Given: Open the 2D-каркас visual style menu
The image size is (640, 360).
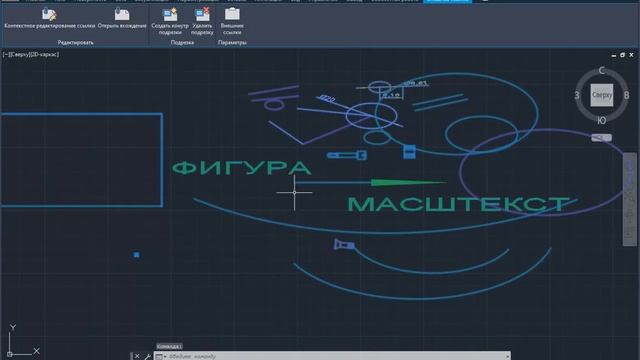Looking at the screenshot, I should pyautogui.click(x=44, y=54).
